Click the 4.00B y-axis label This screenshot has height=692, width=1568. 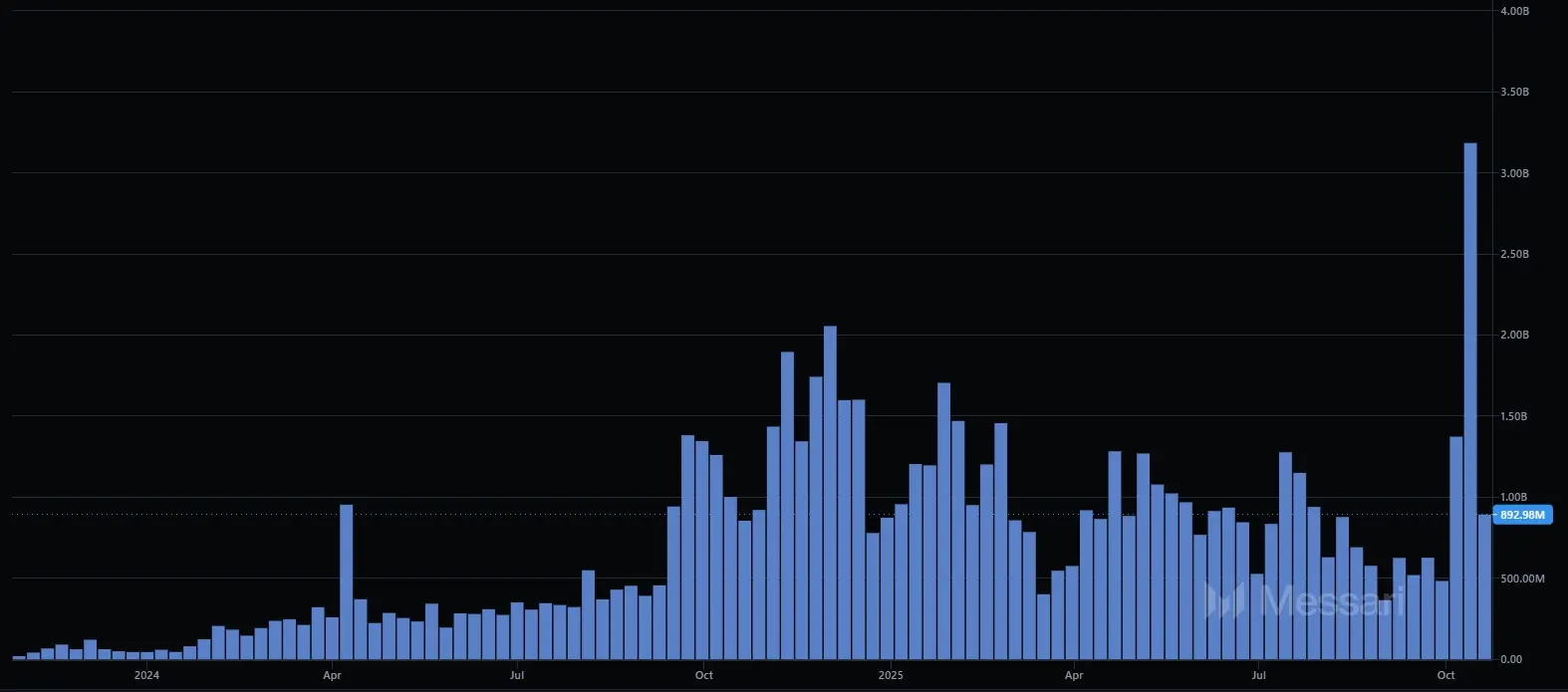tap(1513, 11)
